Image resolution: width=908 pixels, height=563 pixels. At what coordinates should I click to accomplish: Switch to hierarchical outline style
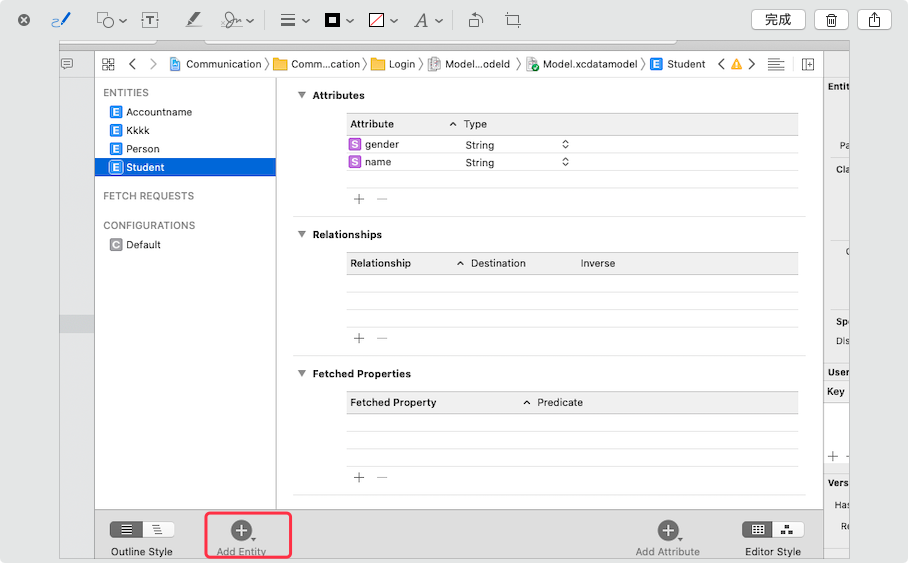click(x=158, y=529)
